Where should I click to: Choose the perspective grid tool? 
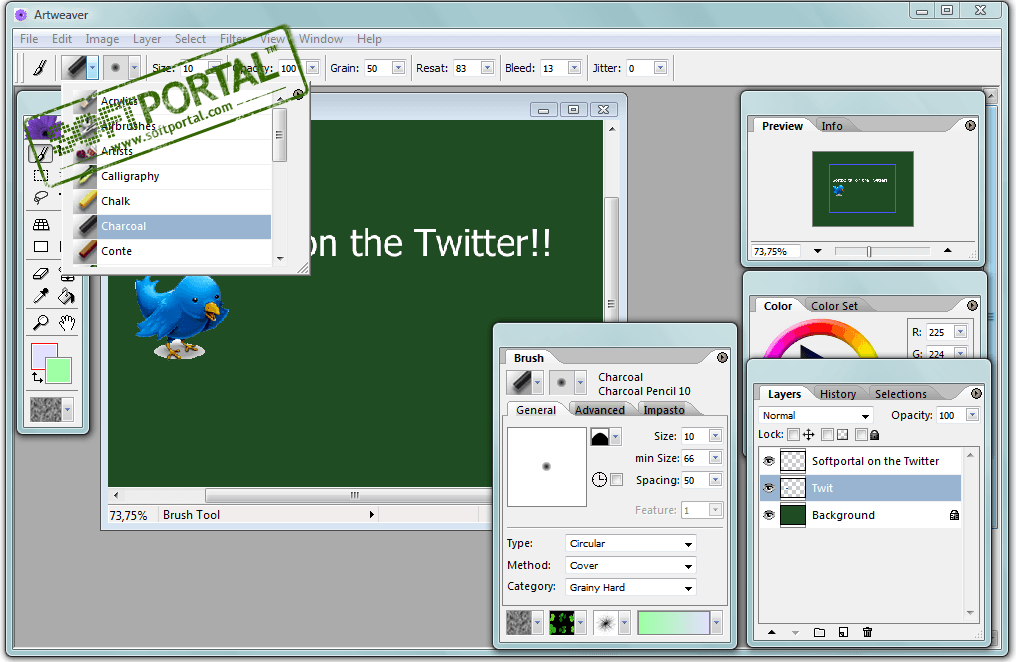(41, 225)
